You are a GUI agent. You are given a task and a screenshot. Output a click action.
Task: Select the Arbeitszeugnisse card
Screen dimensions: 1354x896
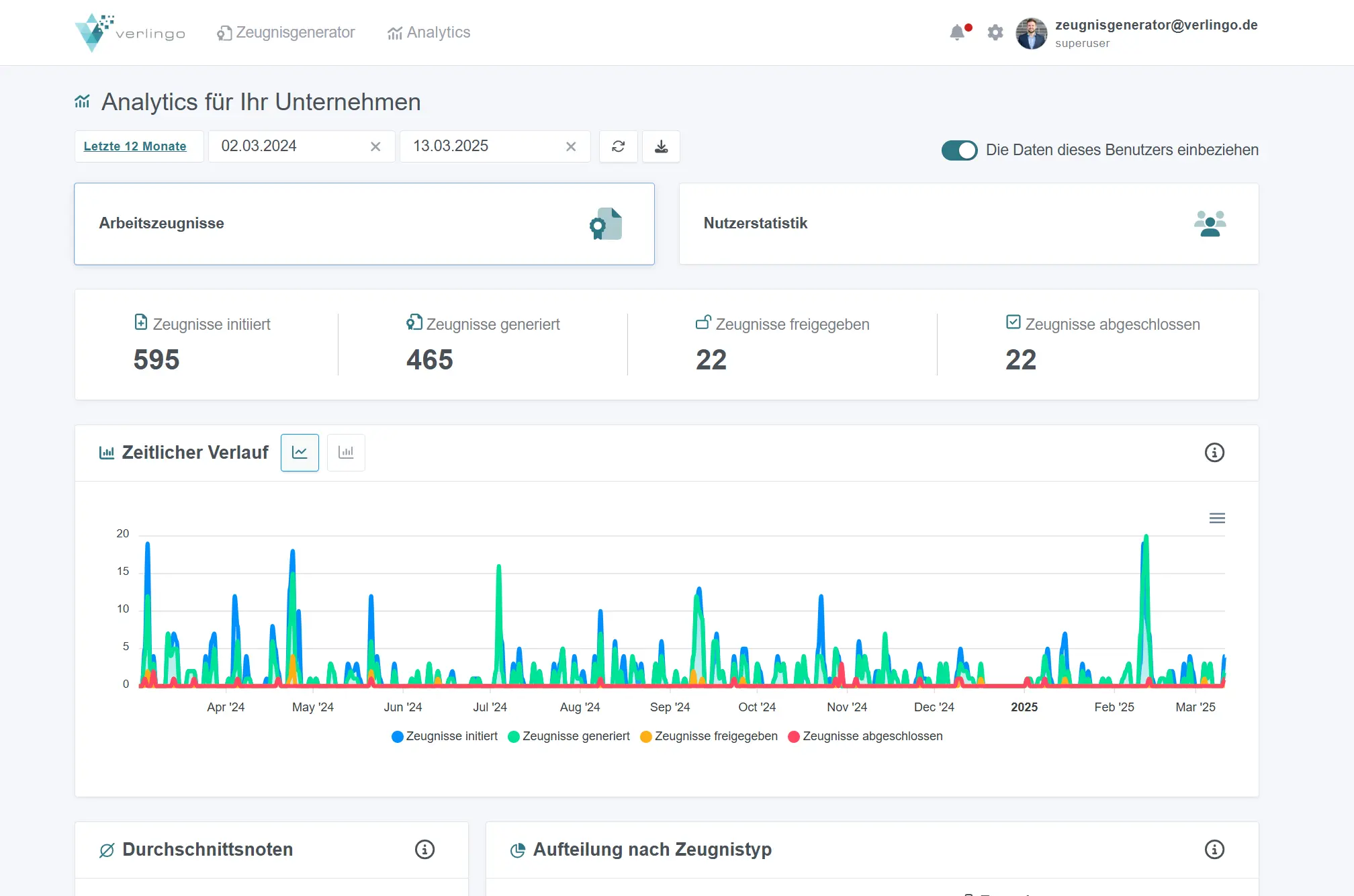click(364, 224)
